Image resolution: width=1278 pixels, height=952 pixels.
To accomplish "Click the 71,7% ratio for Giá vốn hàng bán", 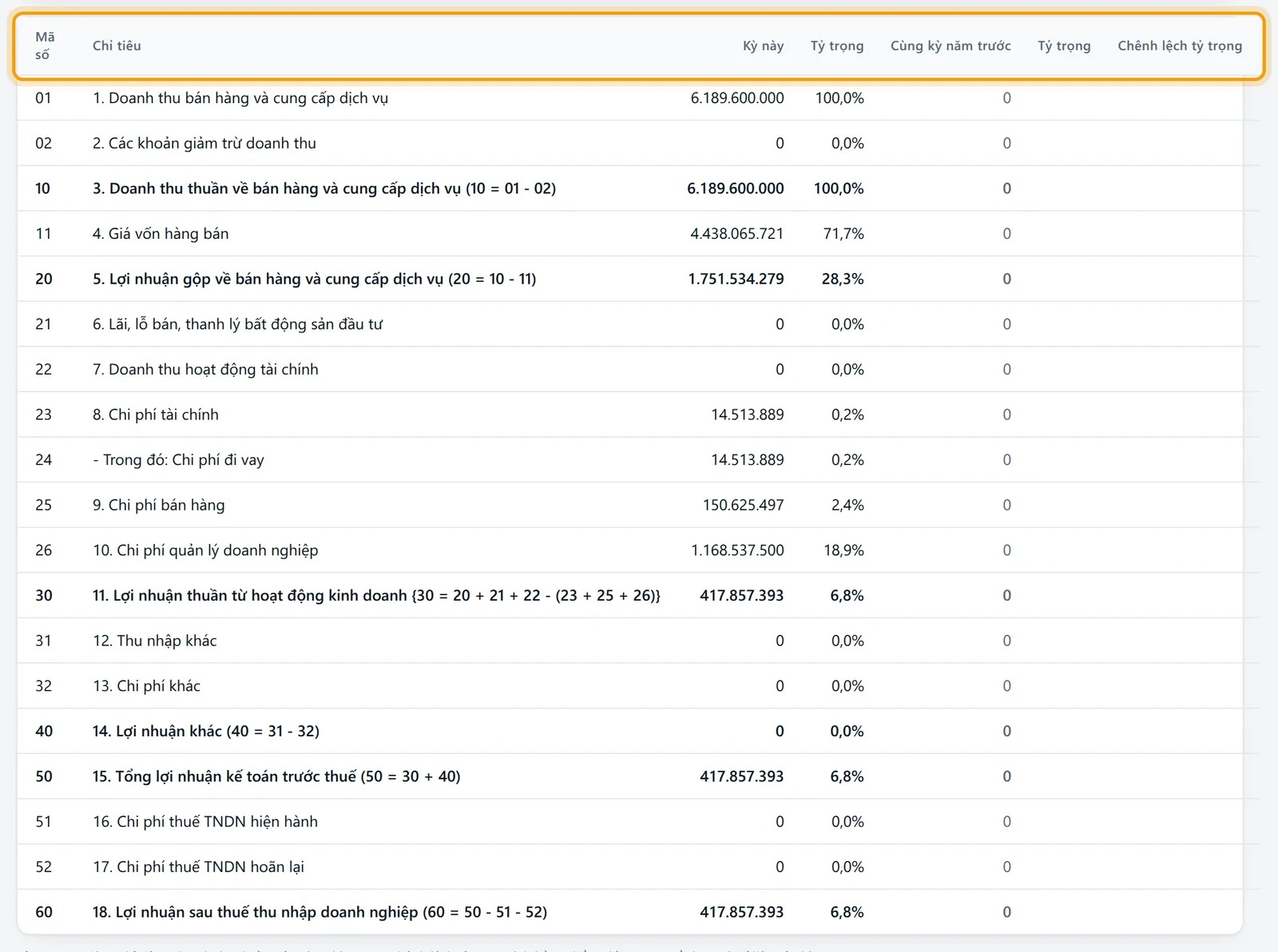I will (x=843, y=233).
